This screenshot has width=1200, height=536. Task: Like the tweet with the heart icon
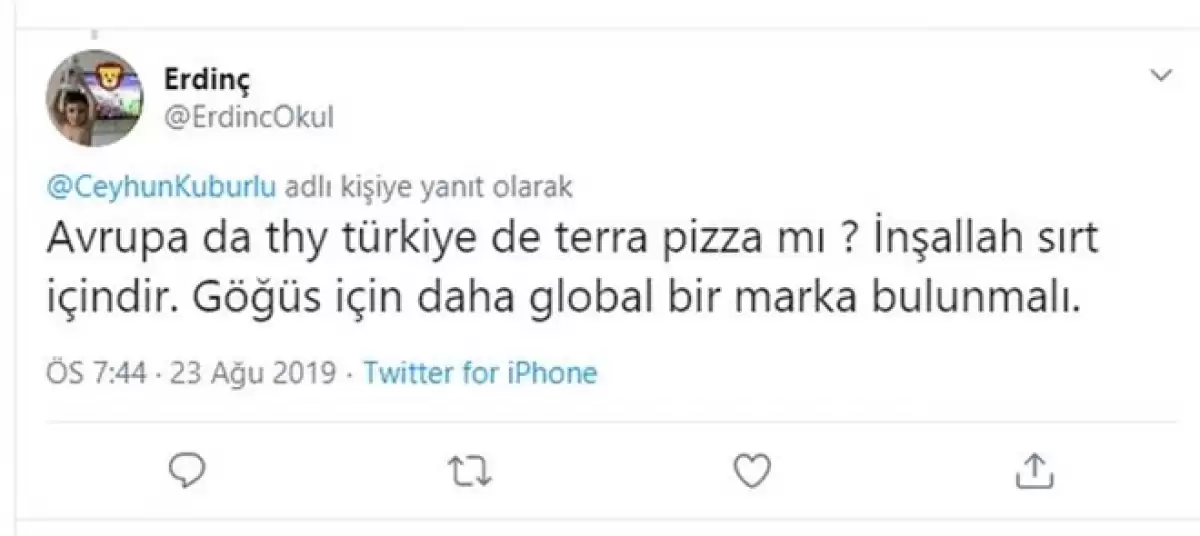point(751,468)
